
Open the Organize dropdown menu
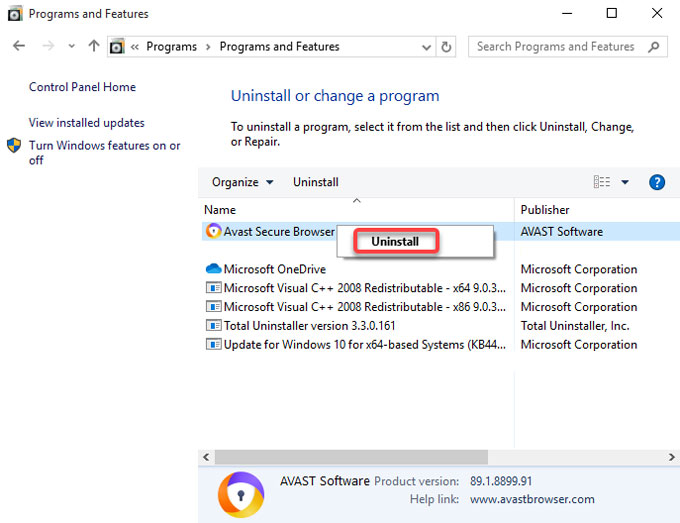(x=242, y=182)
